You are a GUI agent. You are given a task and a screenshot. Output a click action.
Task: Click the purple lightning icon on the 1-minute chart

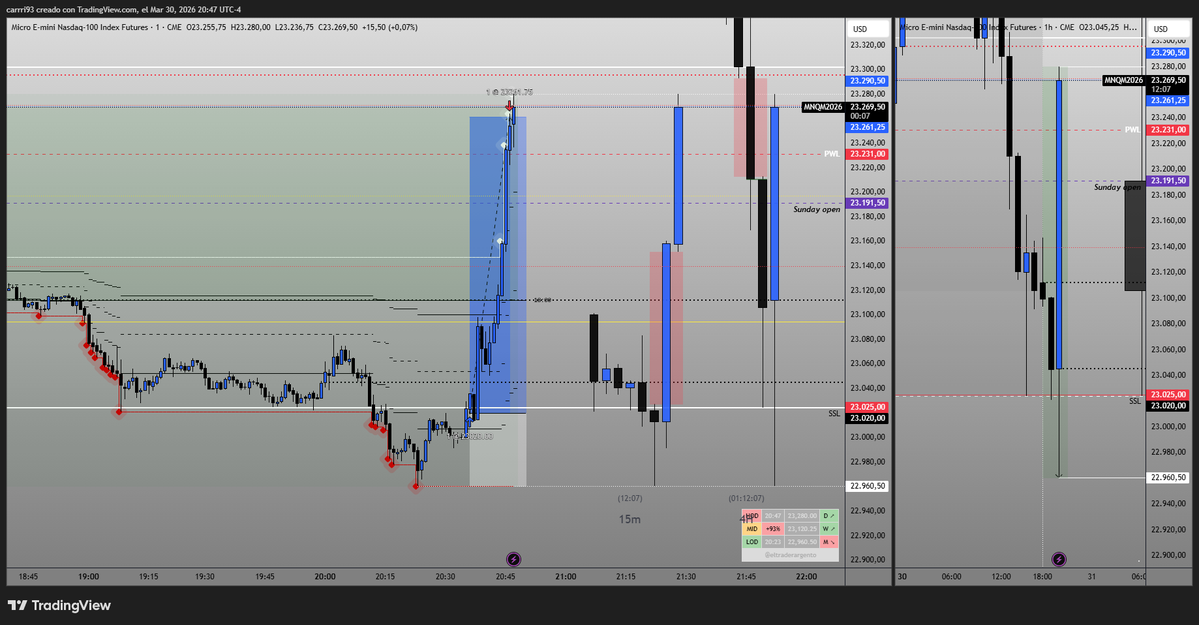513,559
